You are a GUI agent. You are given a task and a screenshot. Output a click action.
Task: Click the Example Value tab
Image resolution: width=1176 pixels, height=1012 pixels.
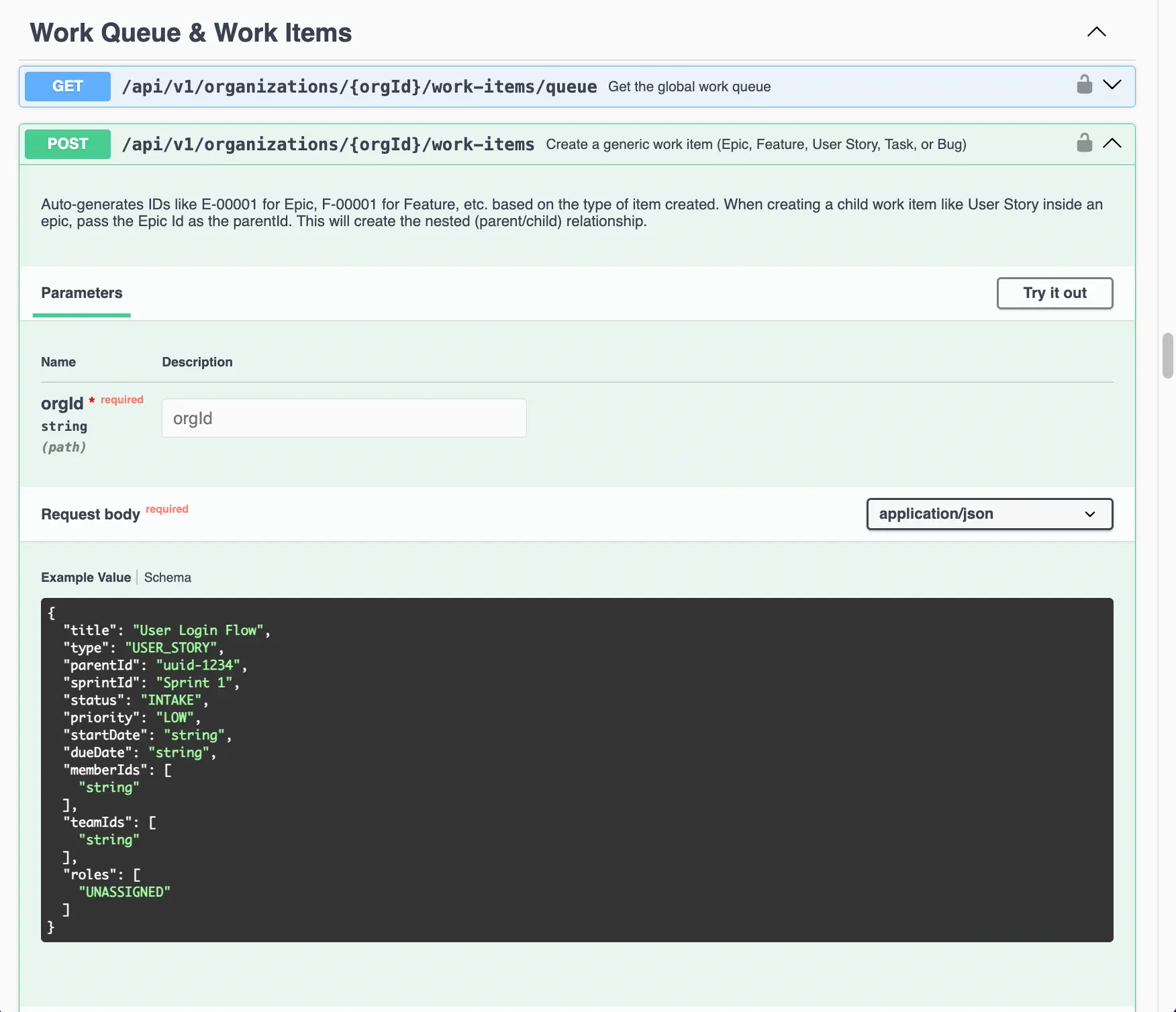85,577
